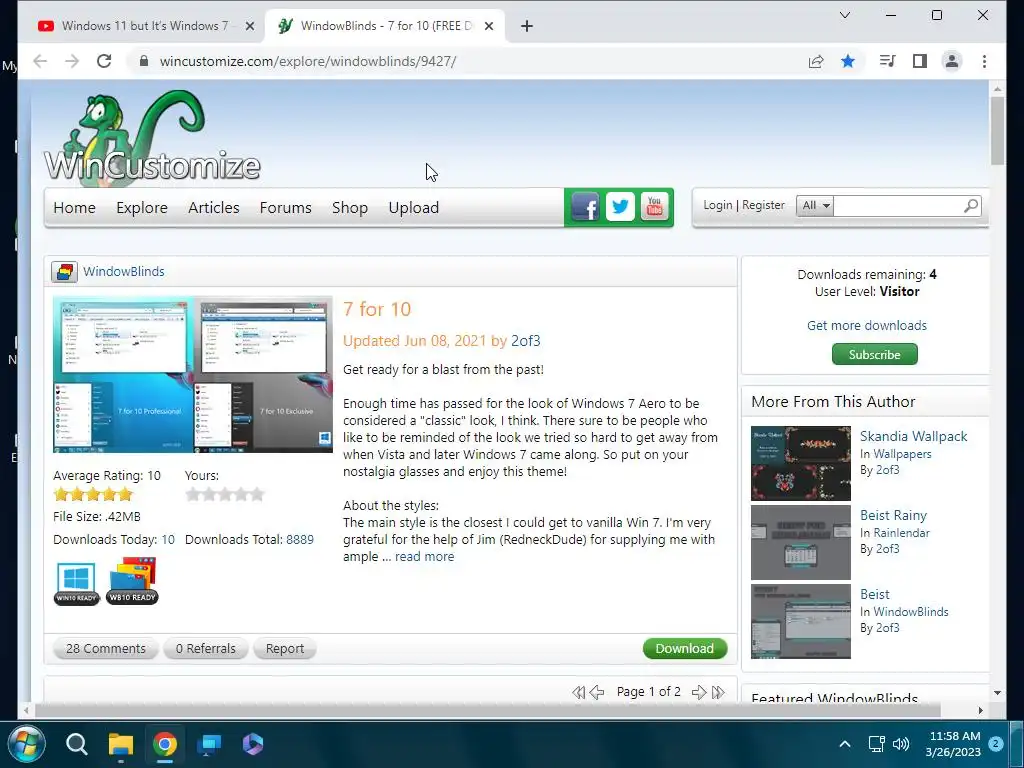Go back using the browser back arrow

pyautogui.click(x=40, y=61)
